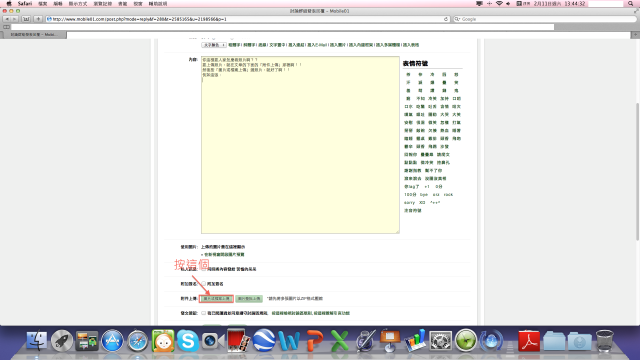
Task: Click the 插入連結 link
Action: click(x=296, y=45)
